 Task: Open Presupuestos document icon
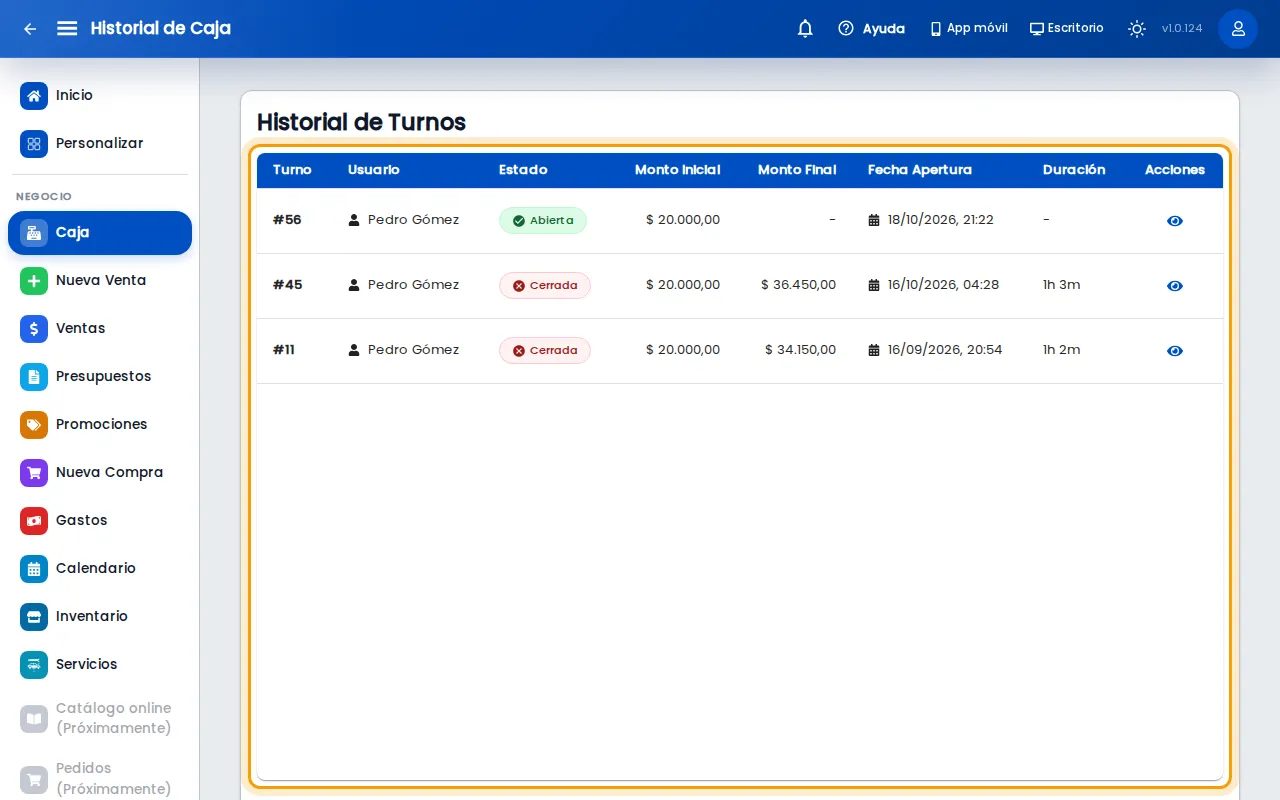(34, 377)
